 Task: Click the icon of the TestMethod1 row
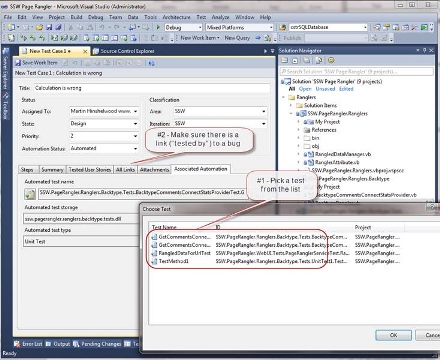(154, 261)
